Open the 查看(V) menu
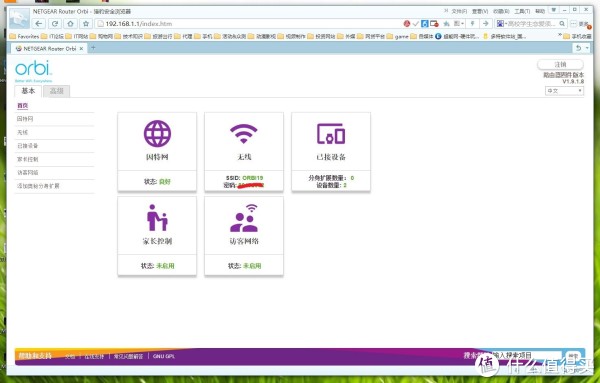Screen dimensions: 600x383 (x=480, y=11)
